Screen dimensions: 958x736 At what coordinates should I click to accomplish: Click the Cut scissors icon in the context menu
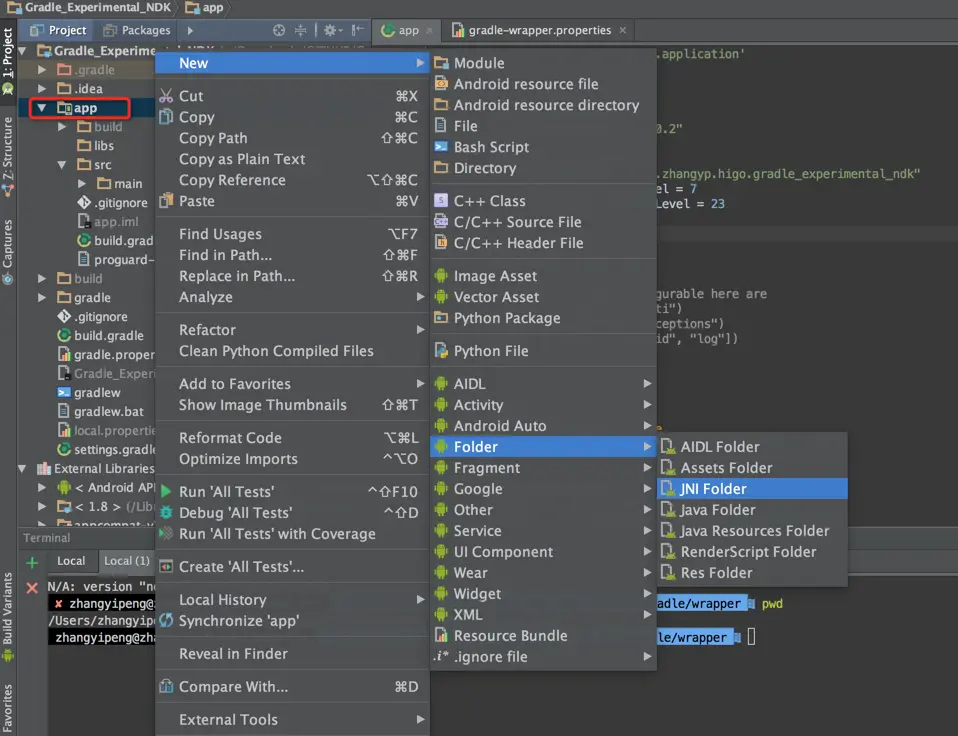pyautogui.click(x=166, y=96)
